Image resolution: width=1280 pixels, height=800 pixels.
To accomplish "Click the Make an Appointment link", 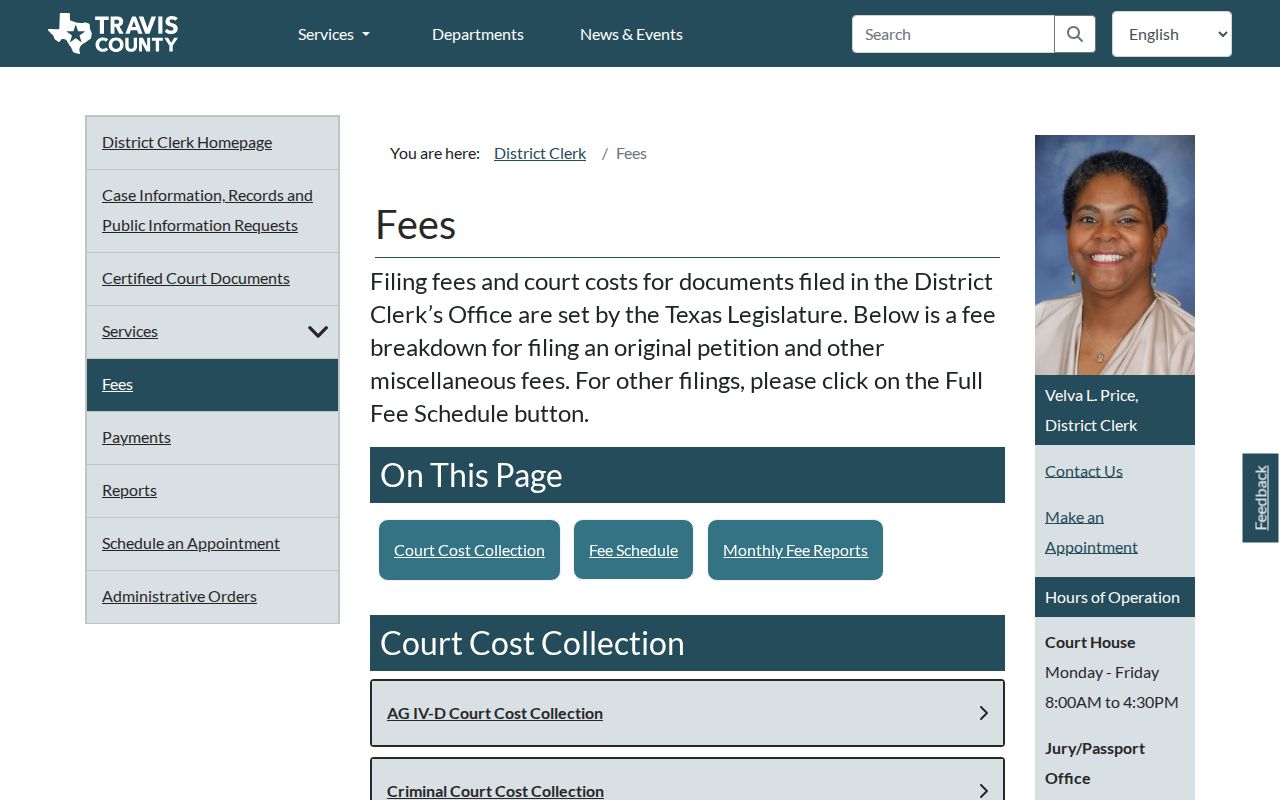I will [1091, 532].
